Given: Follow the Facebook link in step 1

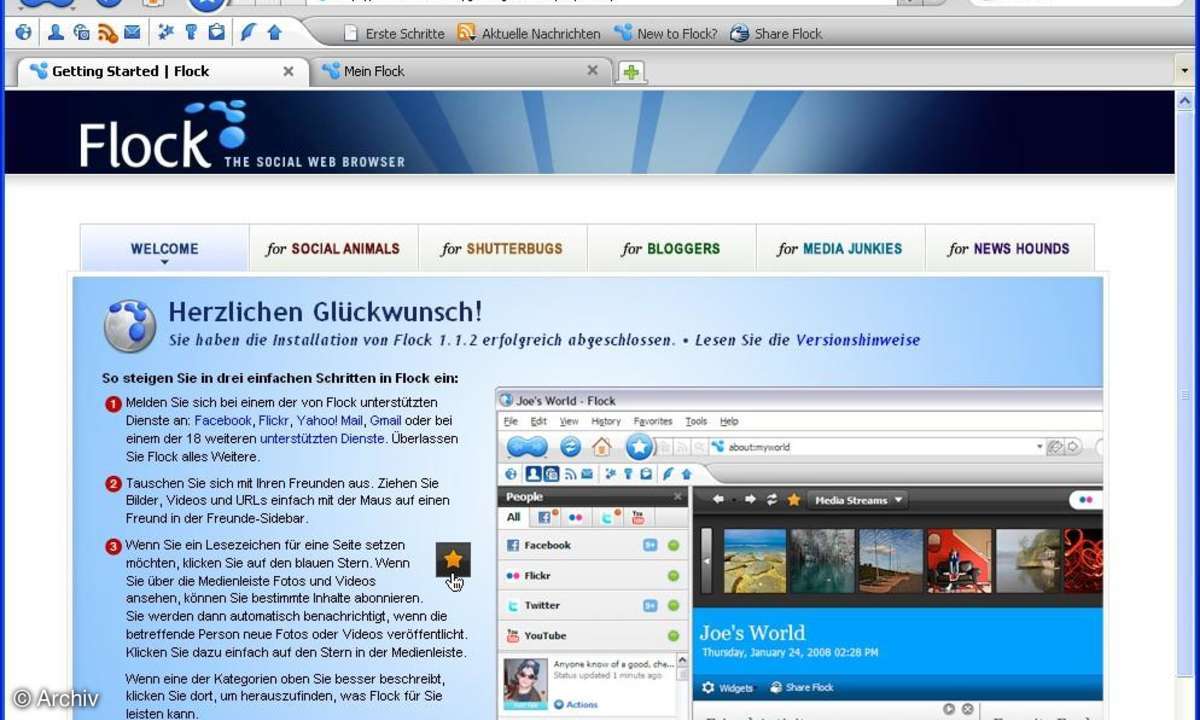Looking at the screenshot, I should click(x=223, y=421).
